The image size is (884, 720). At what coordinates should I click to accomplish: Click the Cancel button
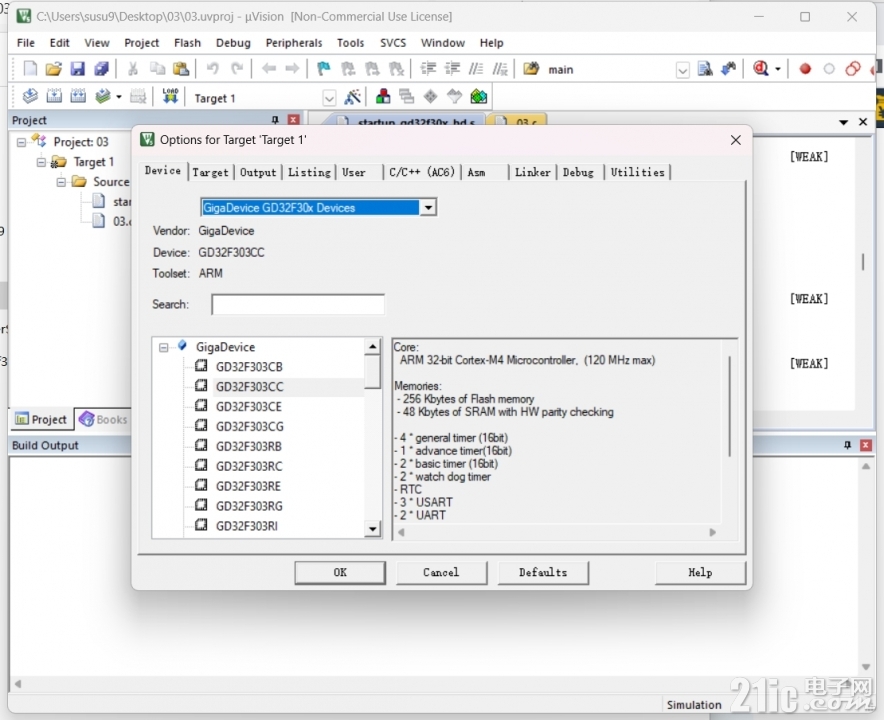pos(441,572)
